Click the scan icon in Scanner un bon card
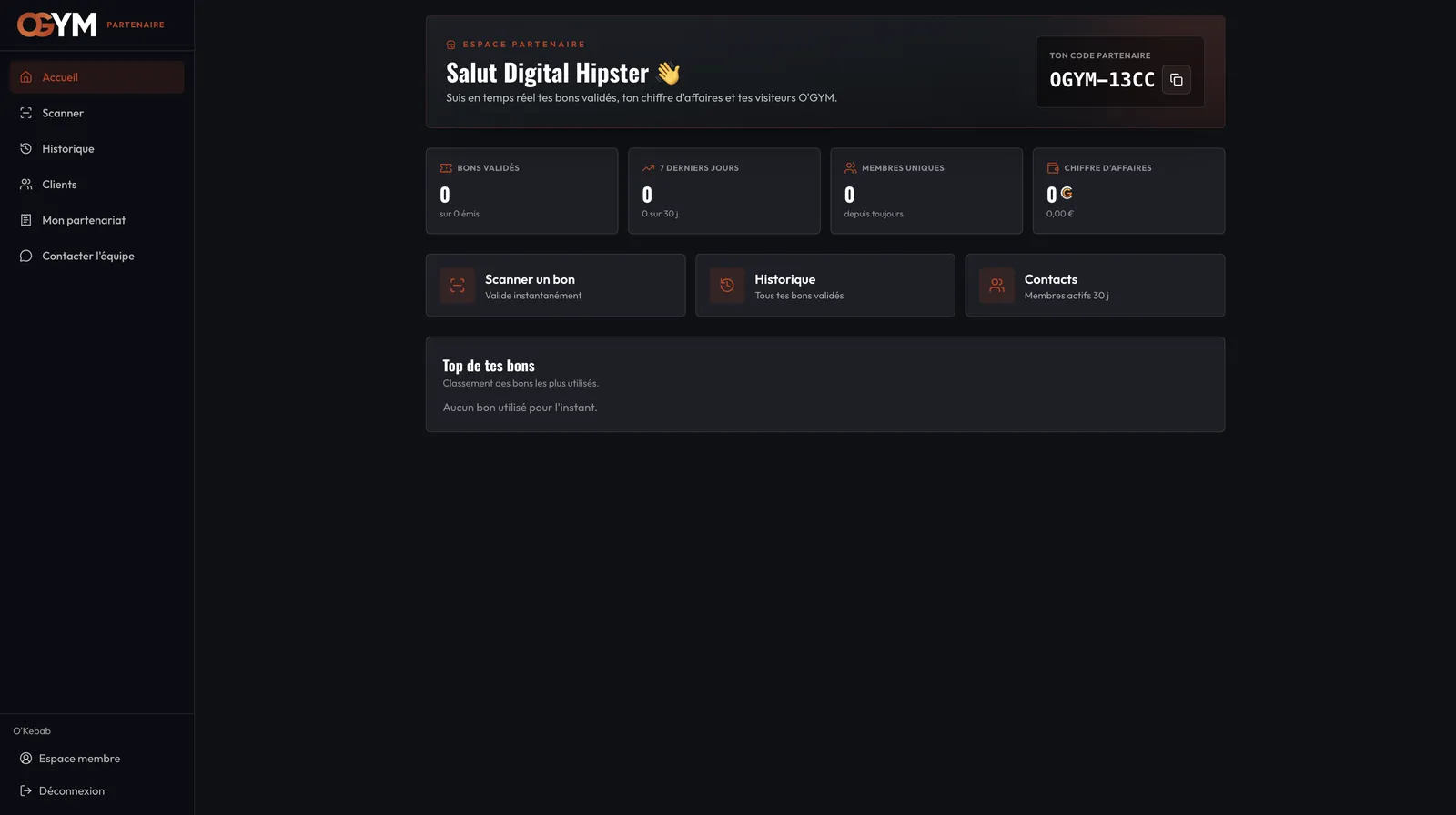Screen dimensions: 1456x815 coord(458,286)
